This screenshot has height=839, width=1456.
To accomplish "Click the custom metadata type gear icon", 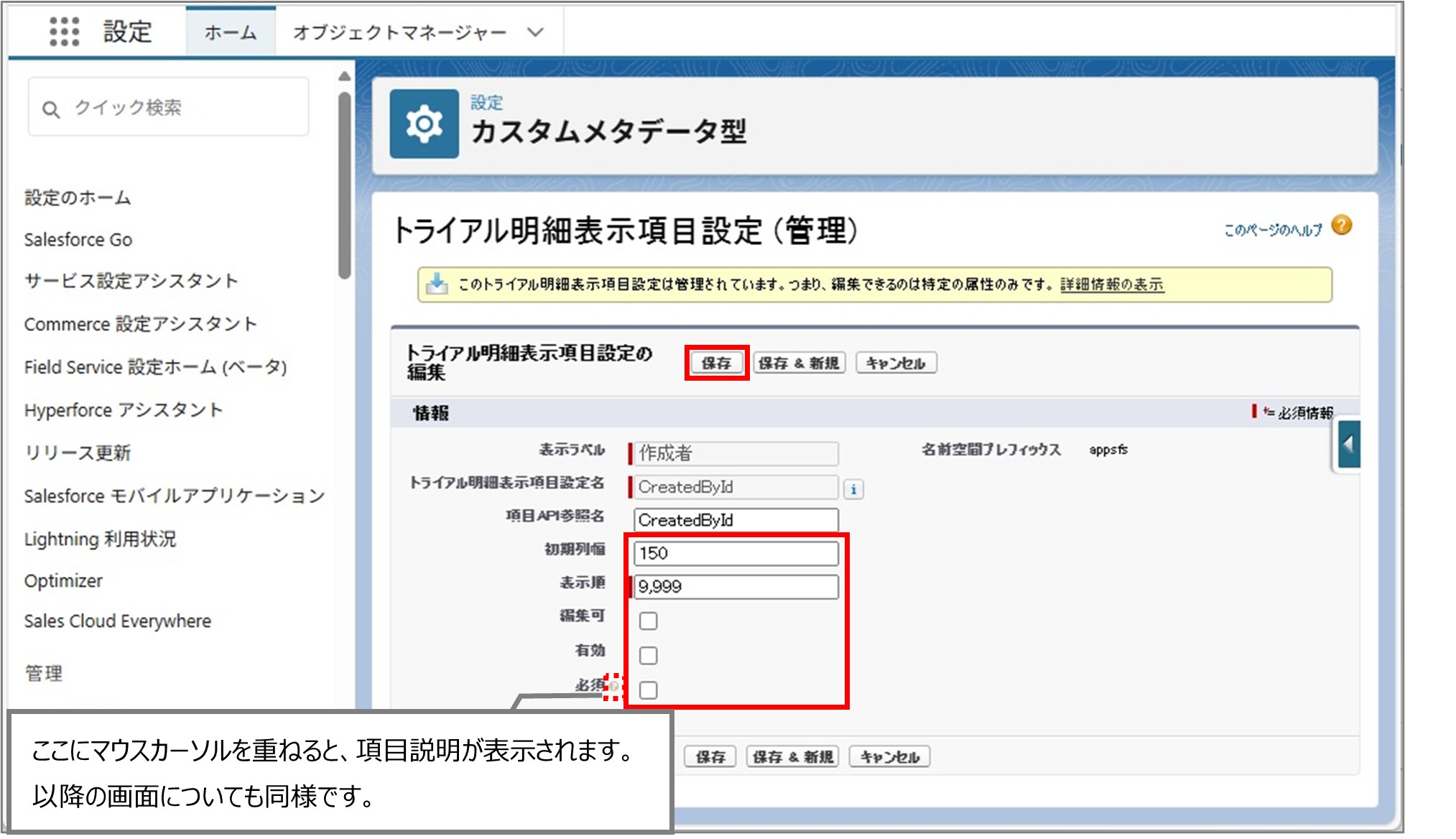I will point(424,124).
